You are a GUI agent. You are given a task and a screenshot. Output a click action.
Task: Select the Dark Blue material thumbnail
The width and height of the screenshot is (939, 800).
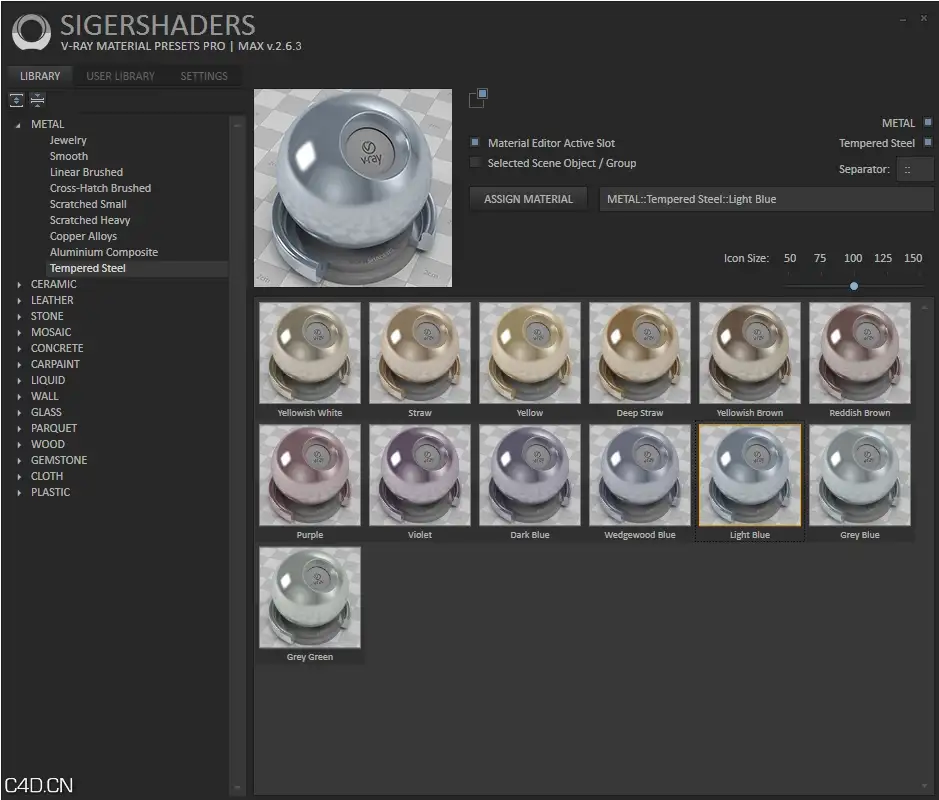(x=530, y=475)
